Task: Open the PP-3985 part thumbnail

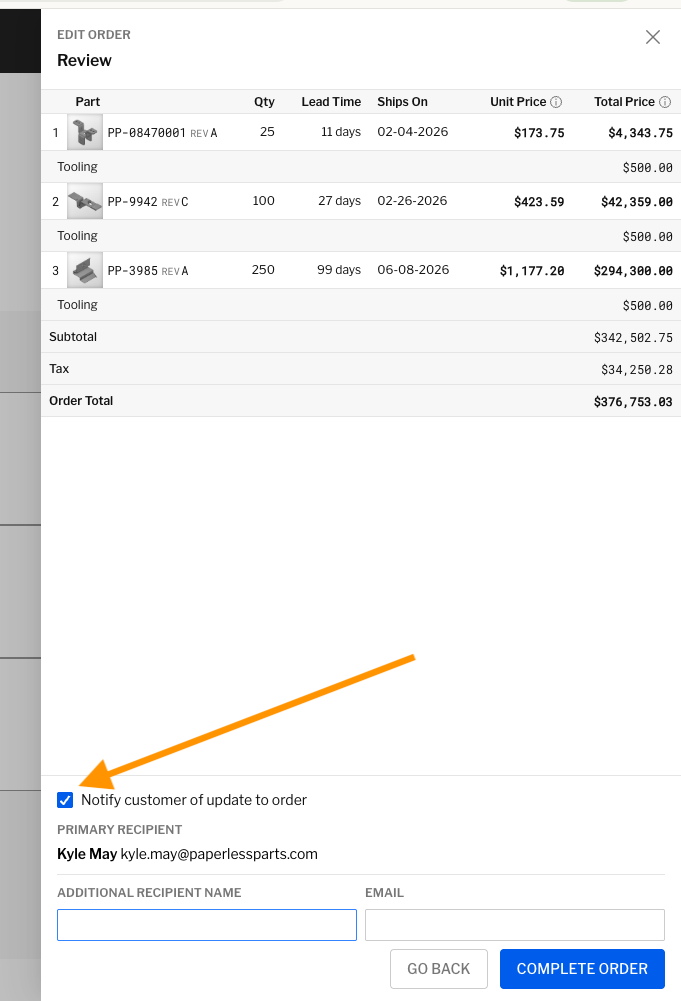Action: coord(85,270)
